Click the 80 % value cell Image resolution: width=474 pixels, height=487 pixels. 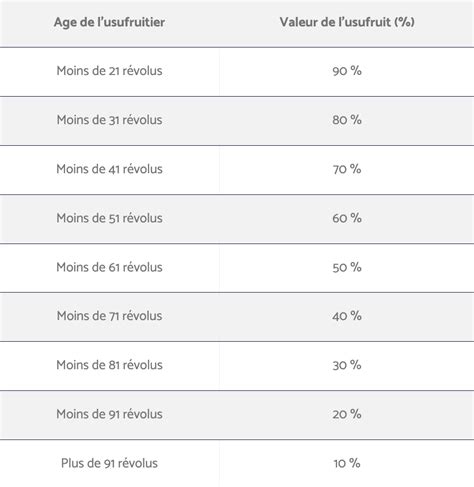click(347, 120)
